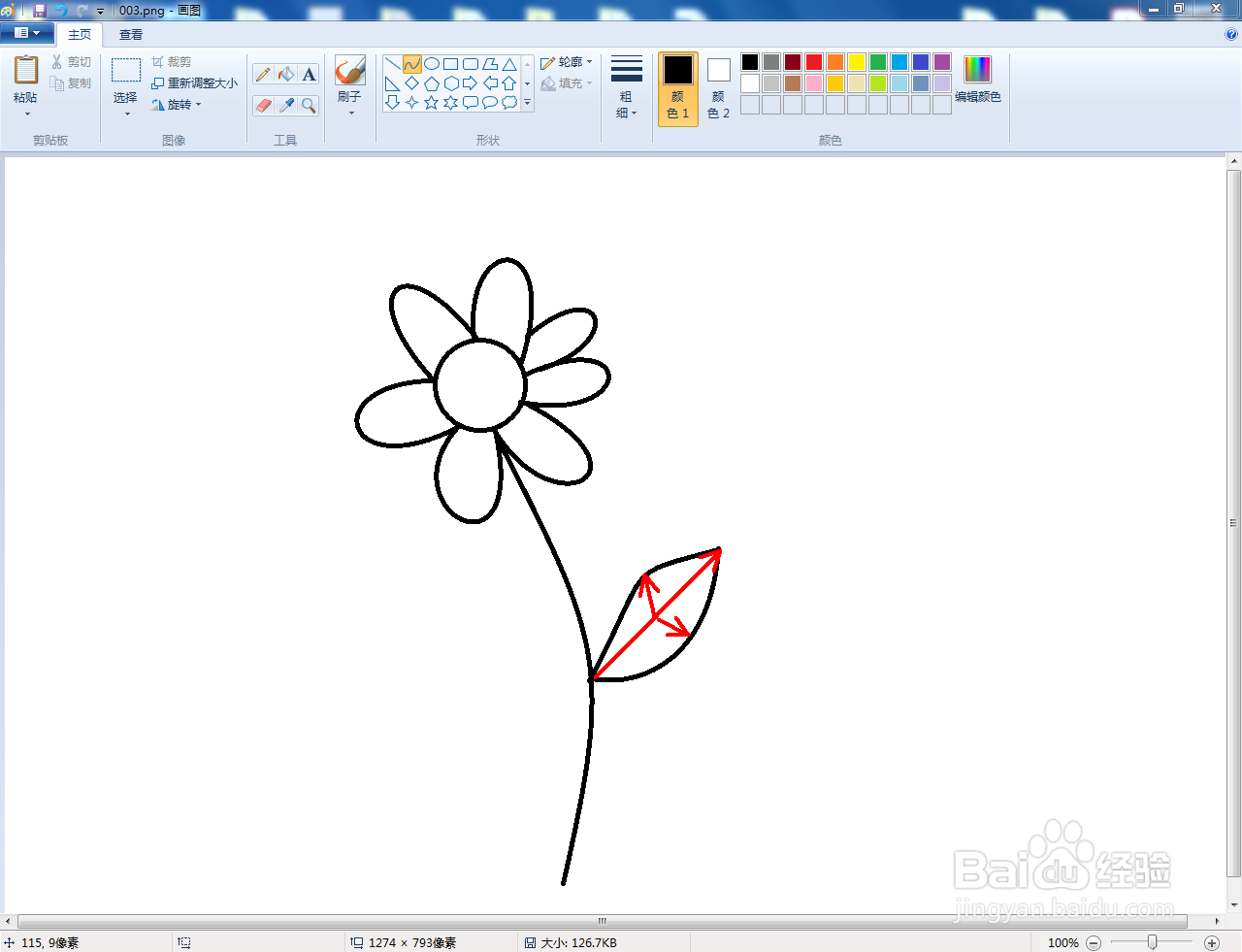Click Resize (重新调整大小) button
Image resolution: width=1242 pixels, height=952 pixels.
(194, 83)
